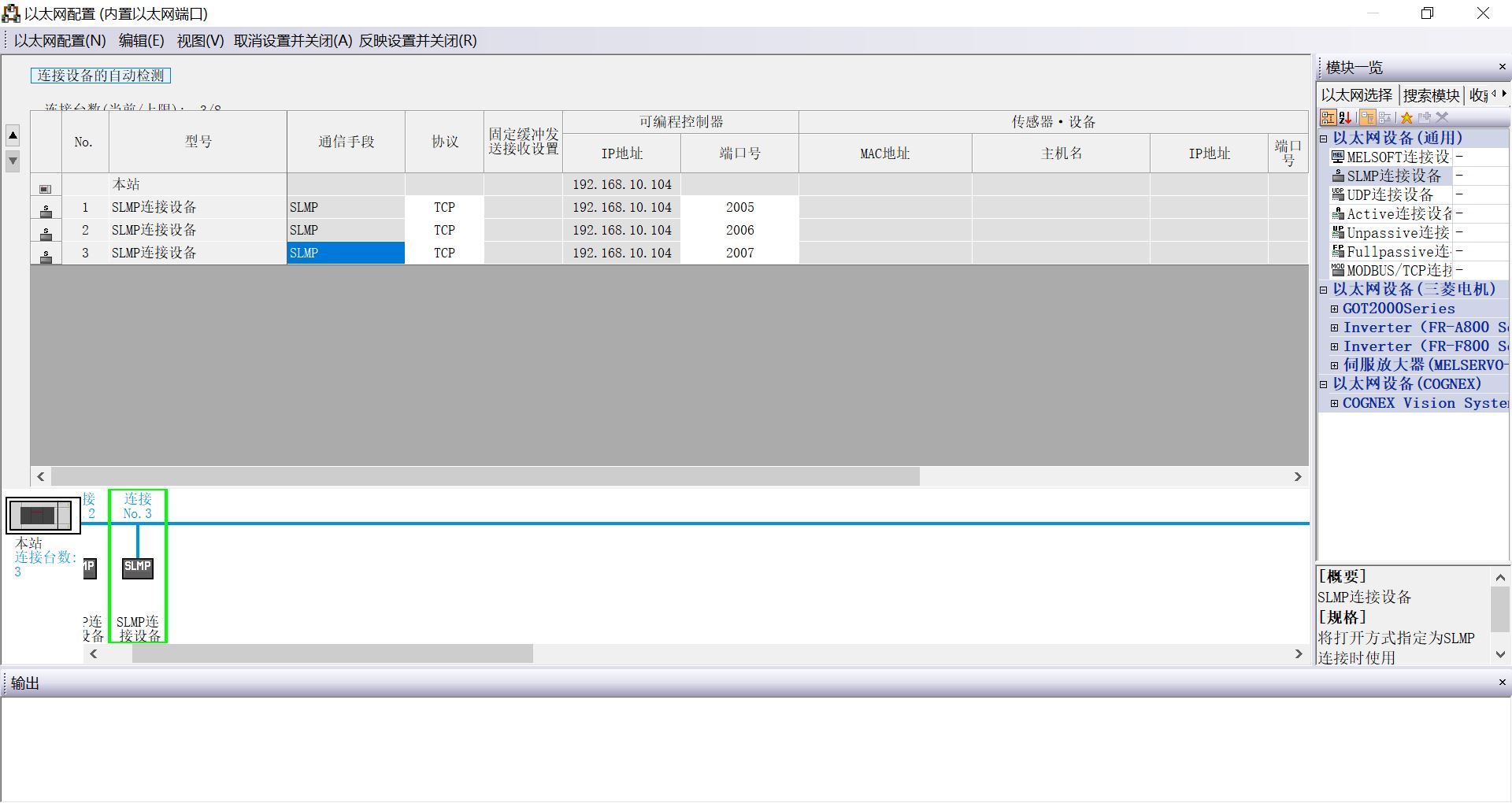Viewport: 1512px width, 803px height.
Task: Click the star favorites icon on module toolbar
Action: tap(1406, 117)
